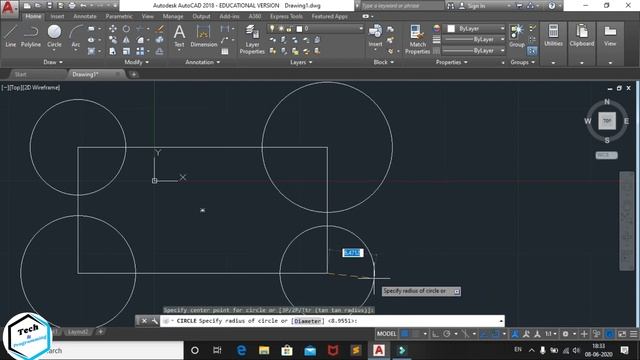Open the Parametric ribbon tab
The height and width of the screenshot is (360, 640).
119,16
